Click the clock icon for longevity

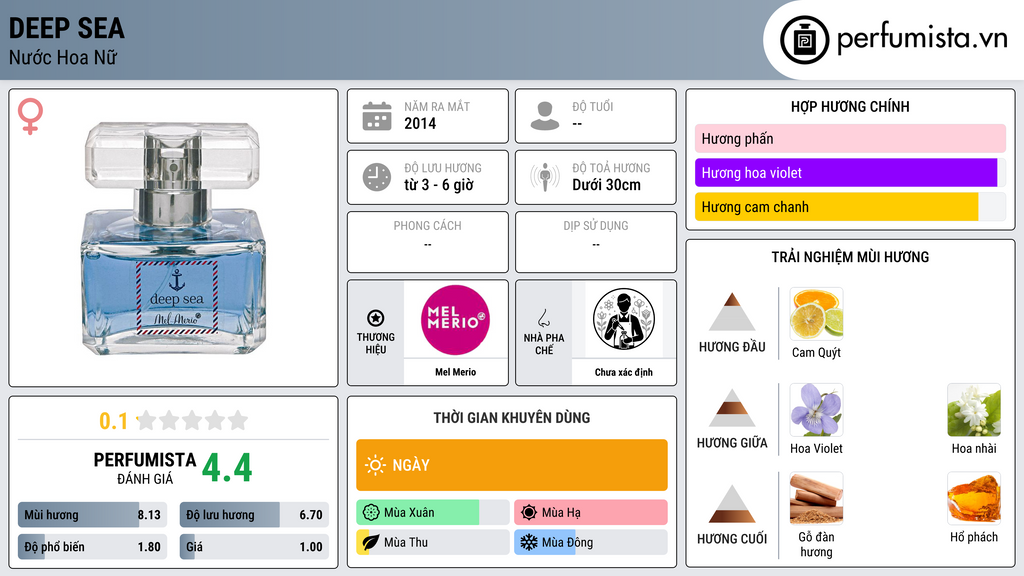[377, 177]
